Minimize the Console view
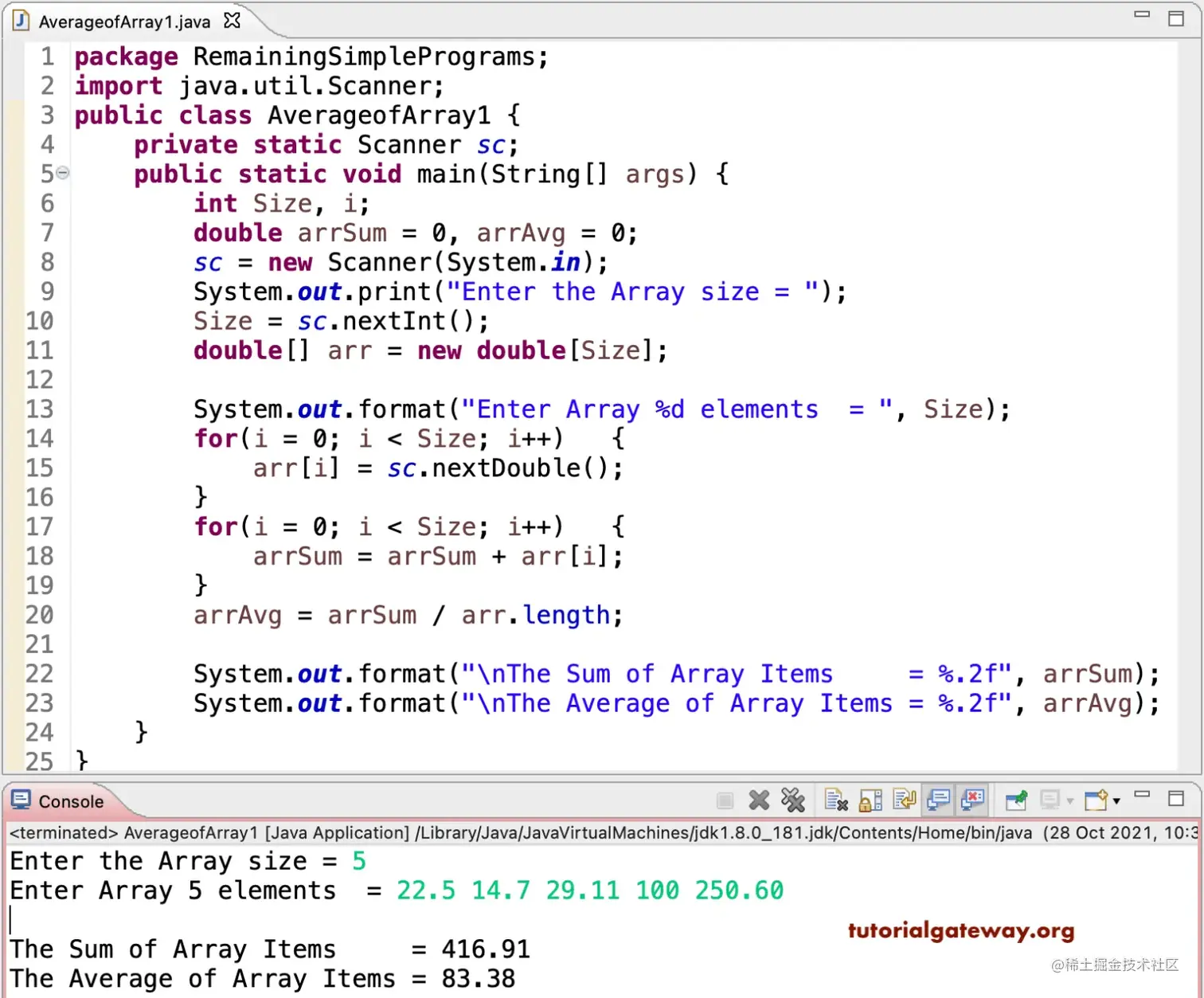This screenshot has height=998, width=1204. click(1142, 794)
